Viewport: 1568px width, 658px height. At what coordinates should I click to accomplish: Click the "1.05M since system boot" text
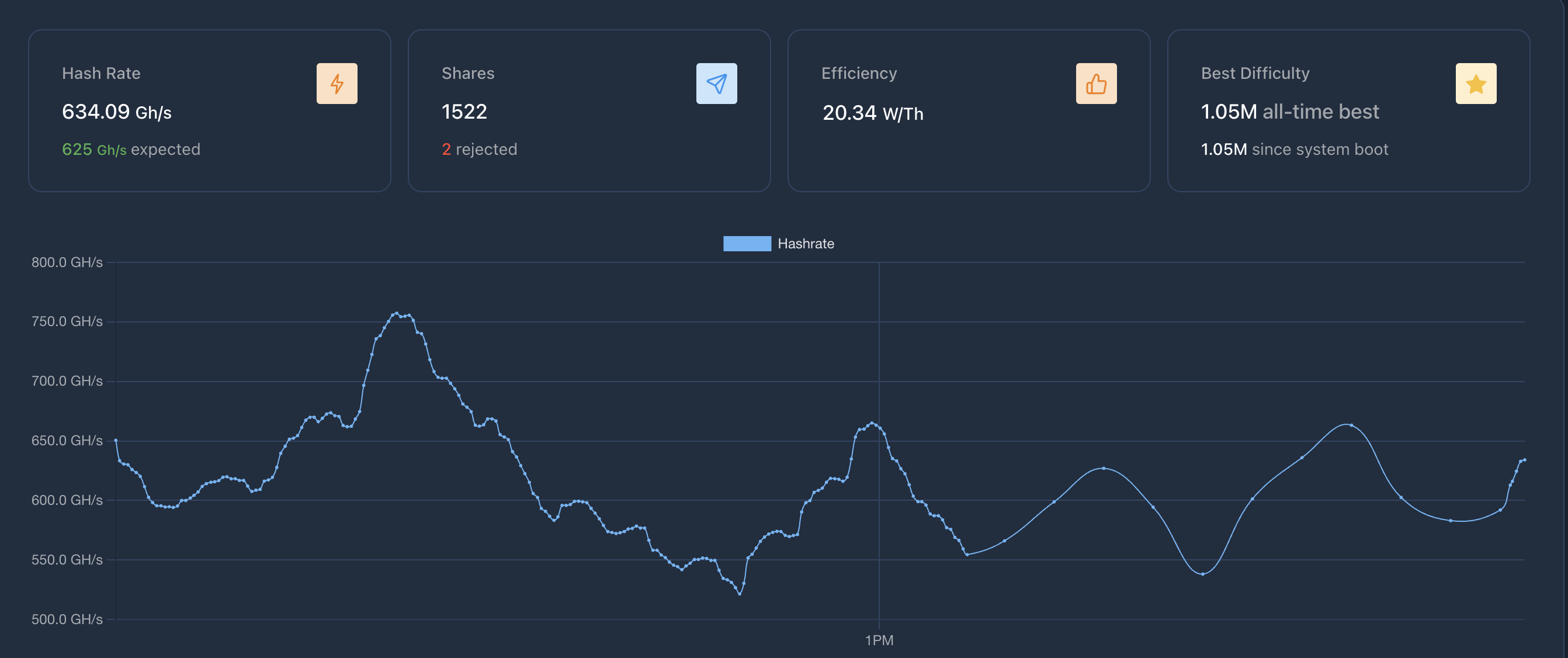pyautogui.click(x=1294, y=149)
